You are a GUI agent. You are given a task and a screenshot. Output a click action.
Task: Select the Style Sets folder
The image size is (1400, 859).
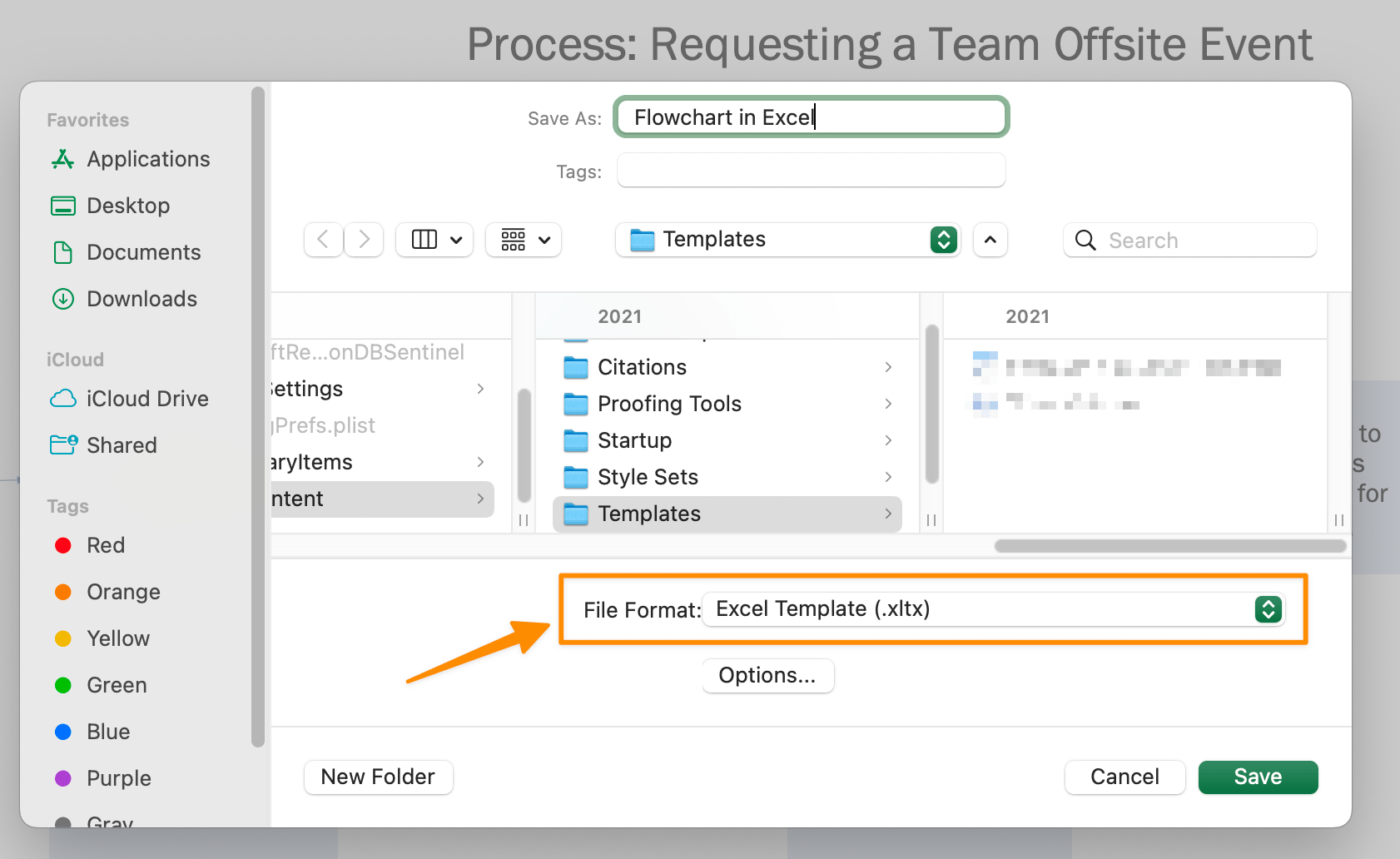[648, 477]
